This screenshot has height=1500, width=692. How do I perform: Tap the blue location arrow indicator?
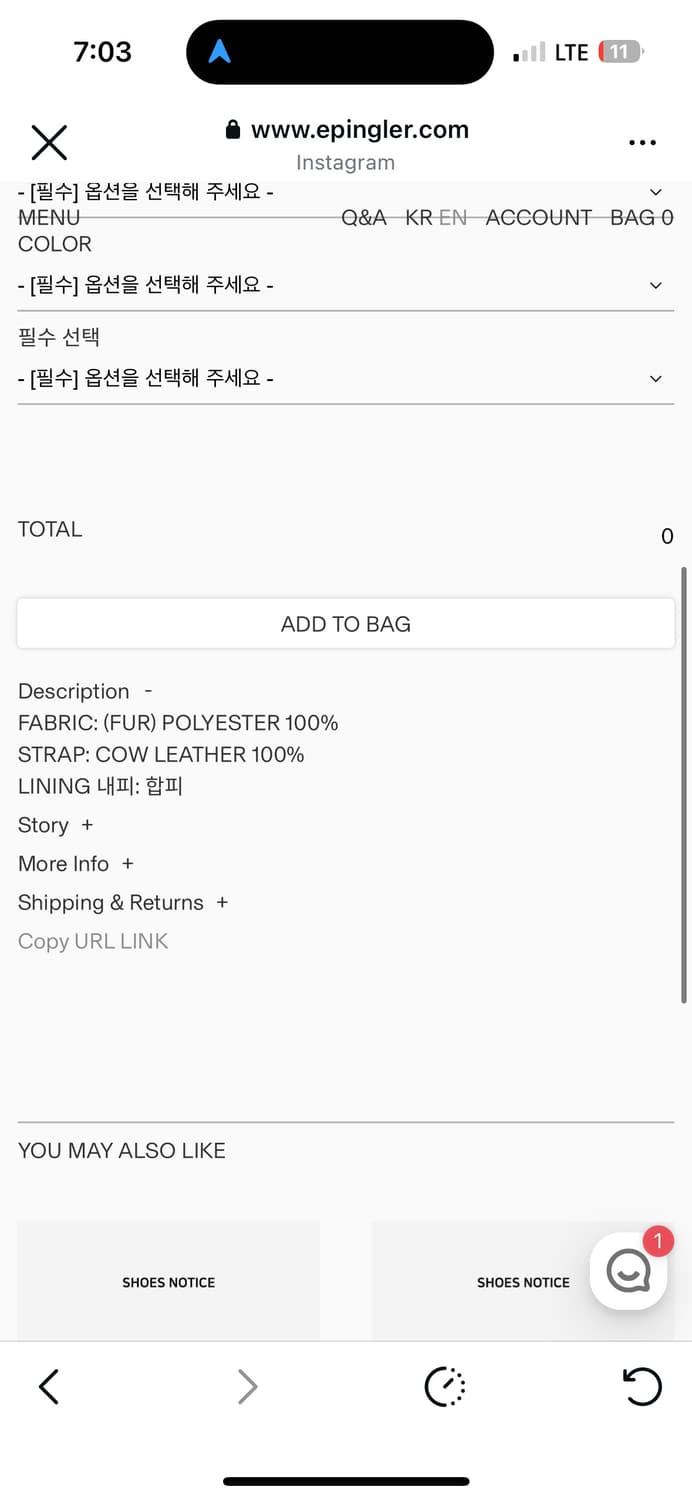(x=219, y=52)
